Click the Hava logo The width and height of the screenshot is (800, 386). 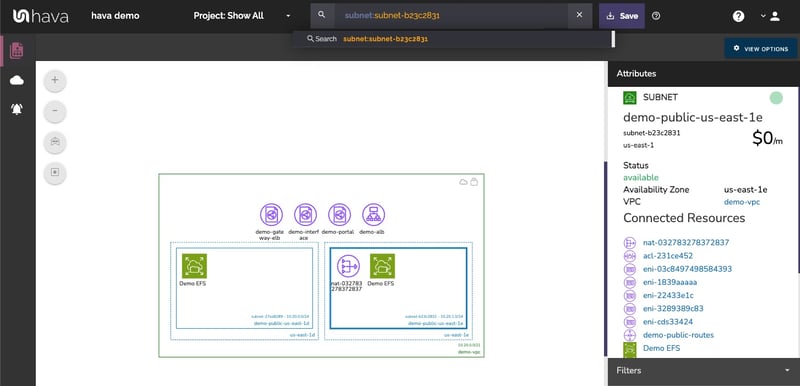pos(41,16)
